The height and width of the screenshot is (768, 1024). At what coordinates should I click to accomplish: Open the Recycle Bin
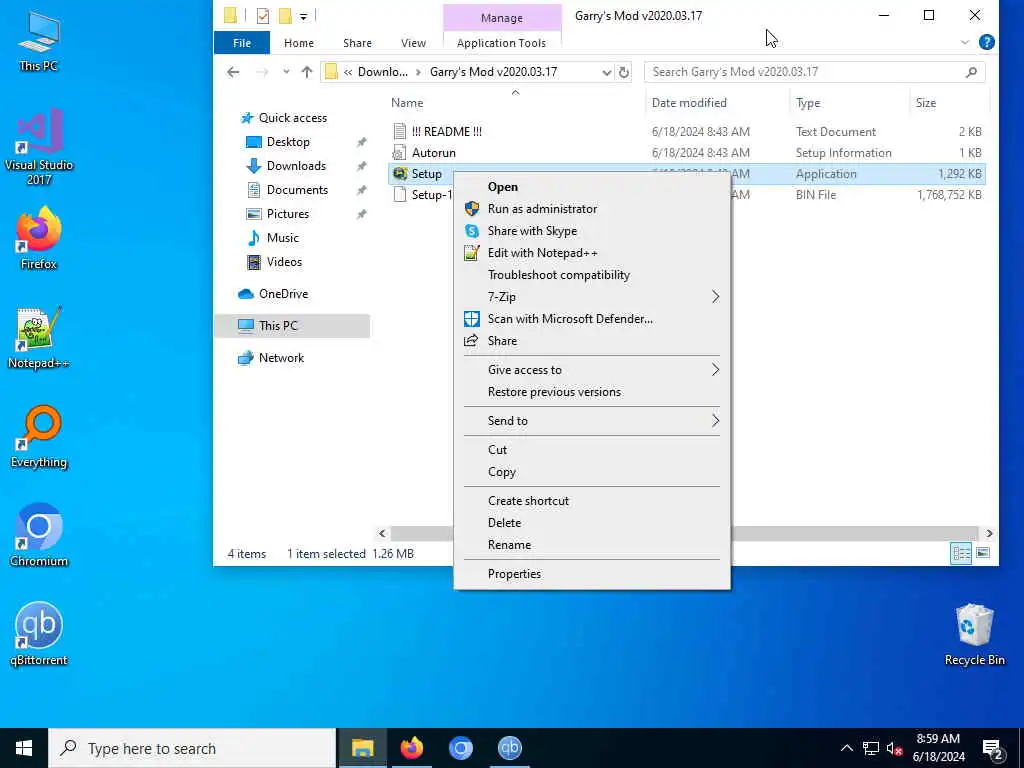click(x=974, y=633)
